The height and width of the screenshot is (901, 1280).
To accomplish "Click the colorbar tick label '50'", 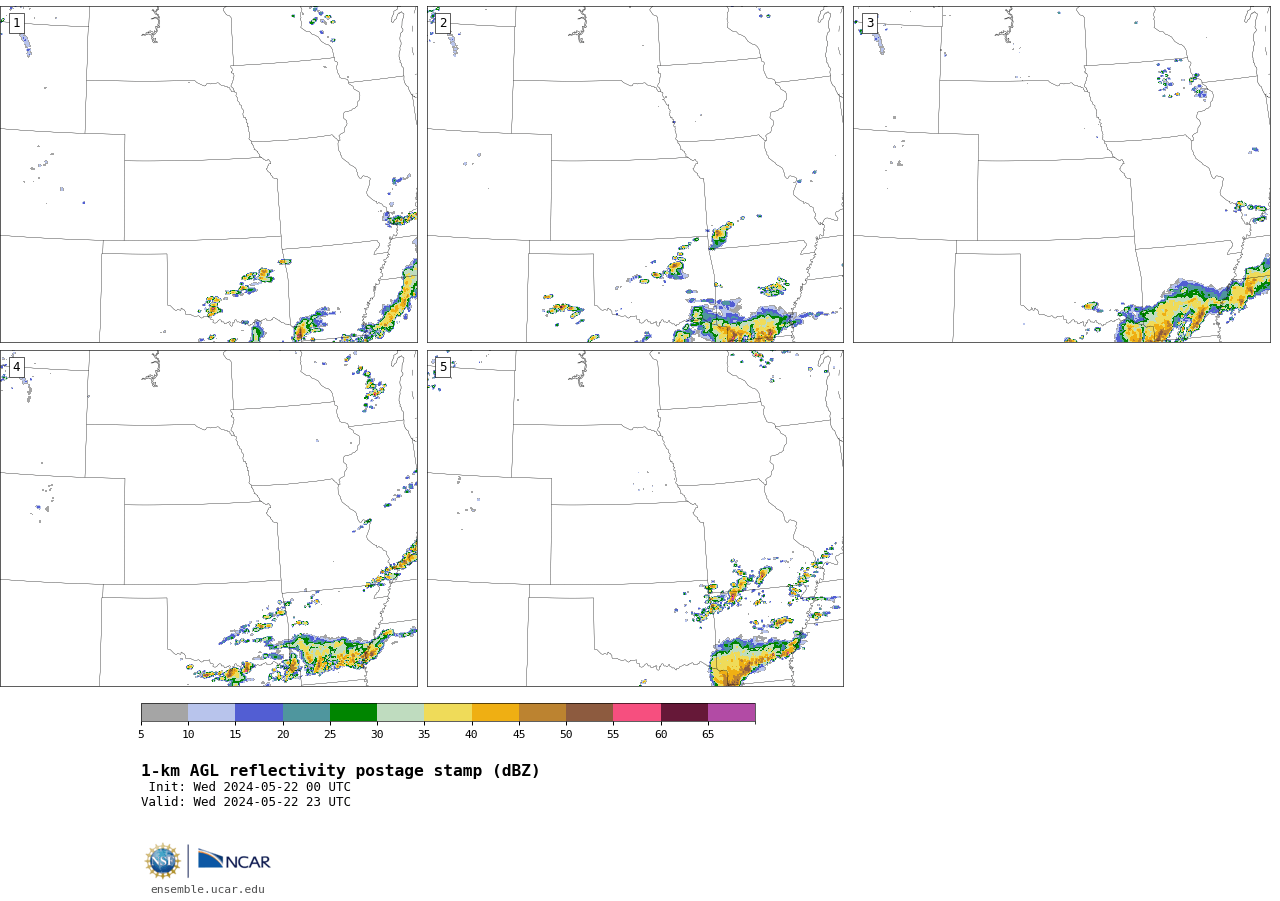I will [566, 734].
